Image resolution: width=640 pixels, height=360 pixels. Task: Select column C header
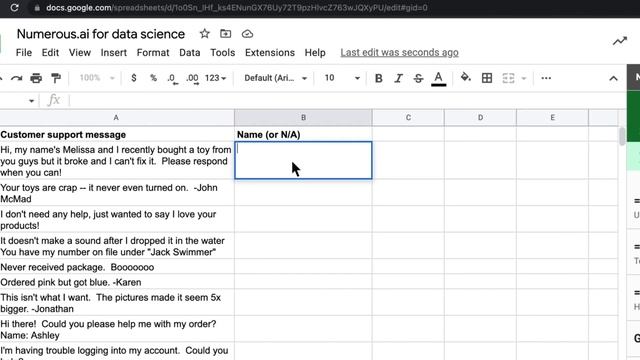(408, 118)
